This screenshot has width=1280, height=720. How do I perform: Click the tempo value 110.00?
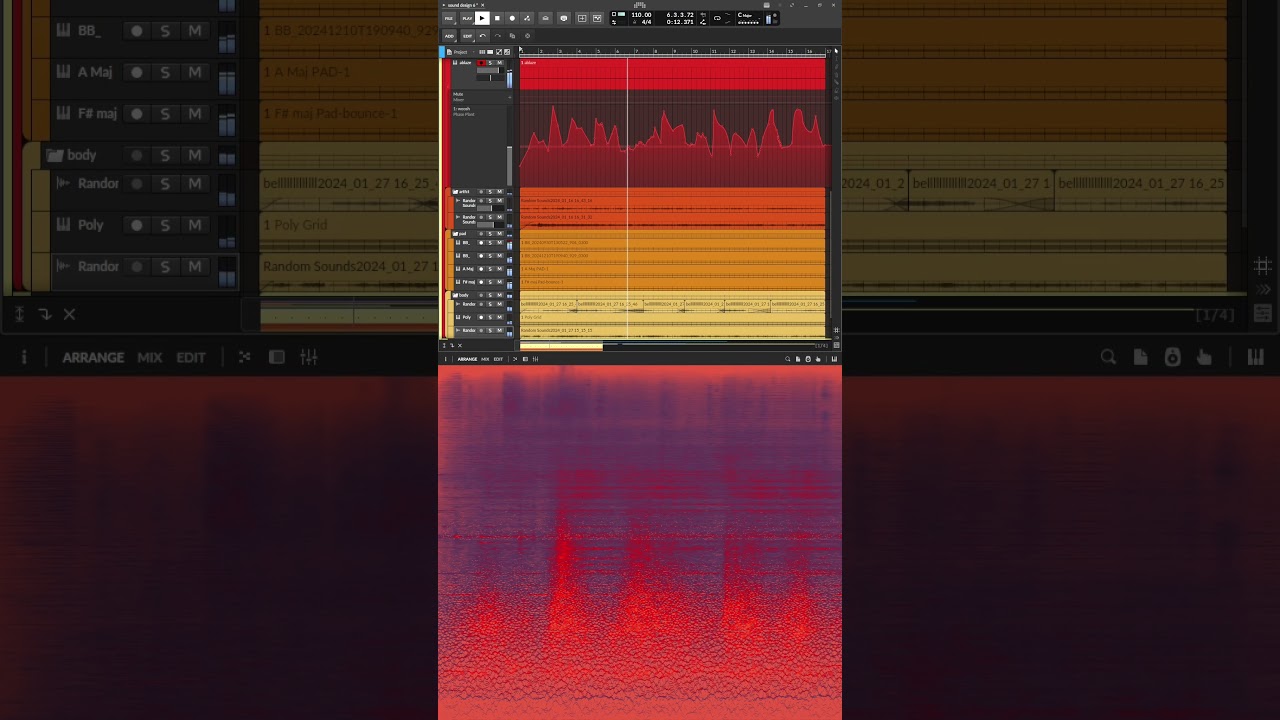(641, 15)
